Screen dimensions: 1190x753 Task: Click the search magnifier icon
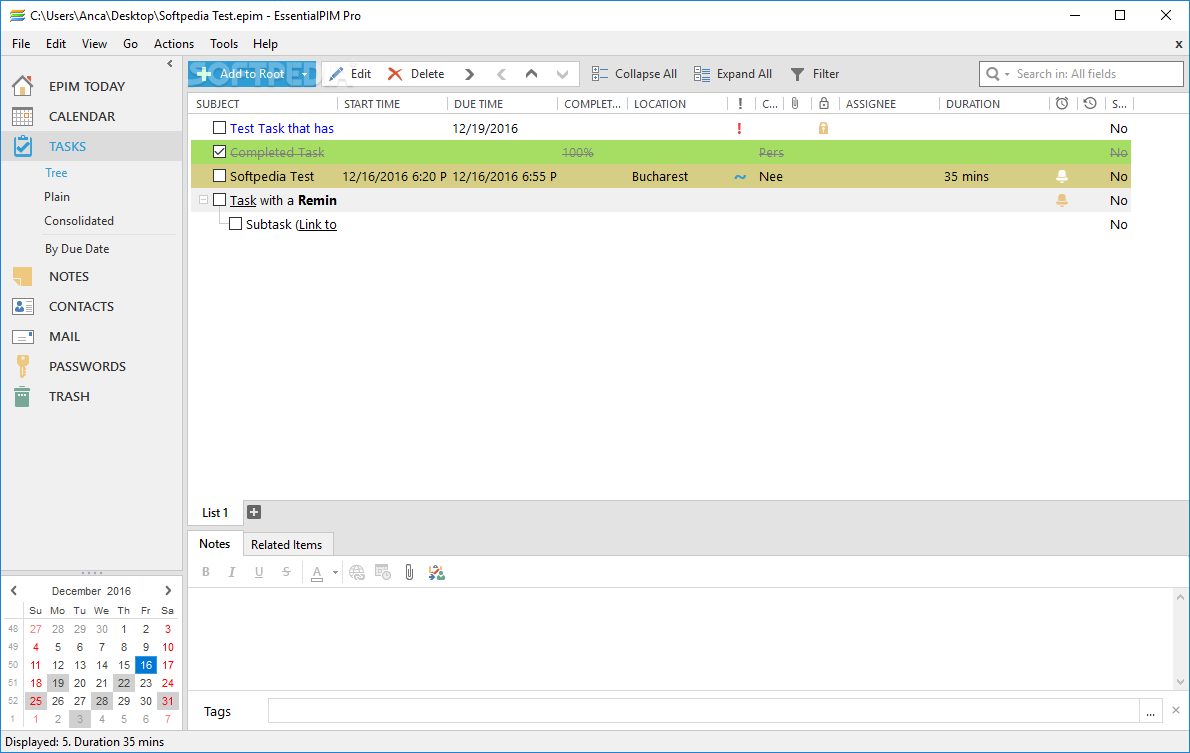pyautogui.click(x=993, y=74)
